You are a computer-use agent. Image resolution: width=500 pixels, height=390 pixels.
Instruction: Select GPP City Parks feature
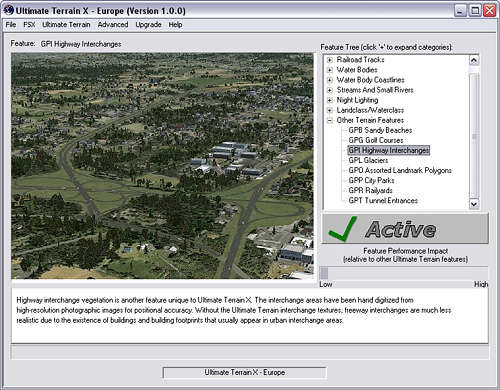pyautogui.click(x=371, y=180)
